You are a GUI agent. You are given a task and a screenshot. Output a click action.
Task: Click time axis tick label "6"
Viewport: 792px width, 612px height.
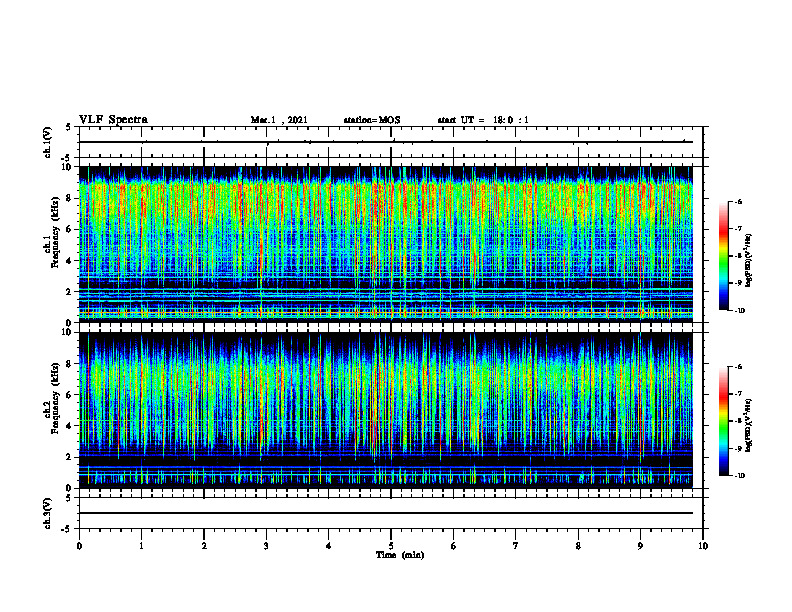click(x=454, y=546)
